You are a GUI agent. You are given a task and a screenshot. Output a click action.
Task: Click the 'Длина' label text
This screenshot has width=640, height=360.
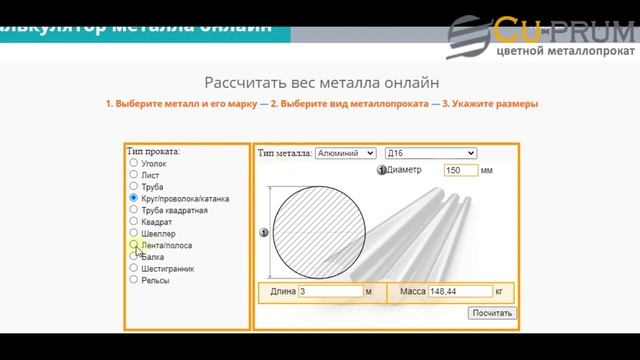click(283, 291)
